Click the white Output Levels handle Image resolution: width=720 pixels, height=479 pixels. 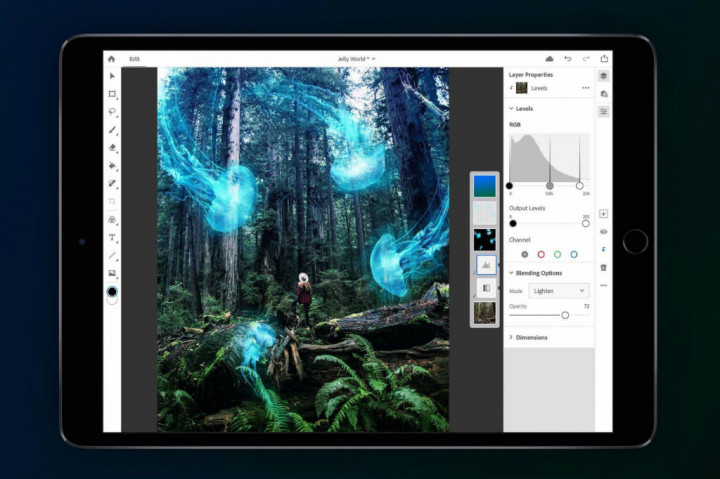coord(585,224)
